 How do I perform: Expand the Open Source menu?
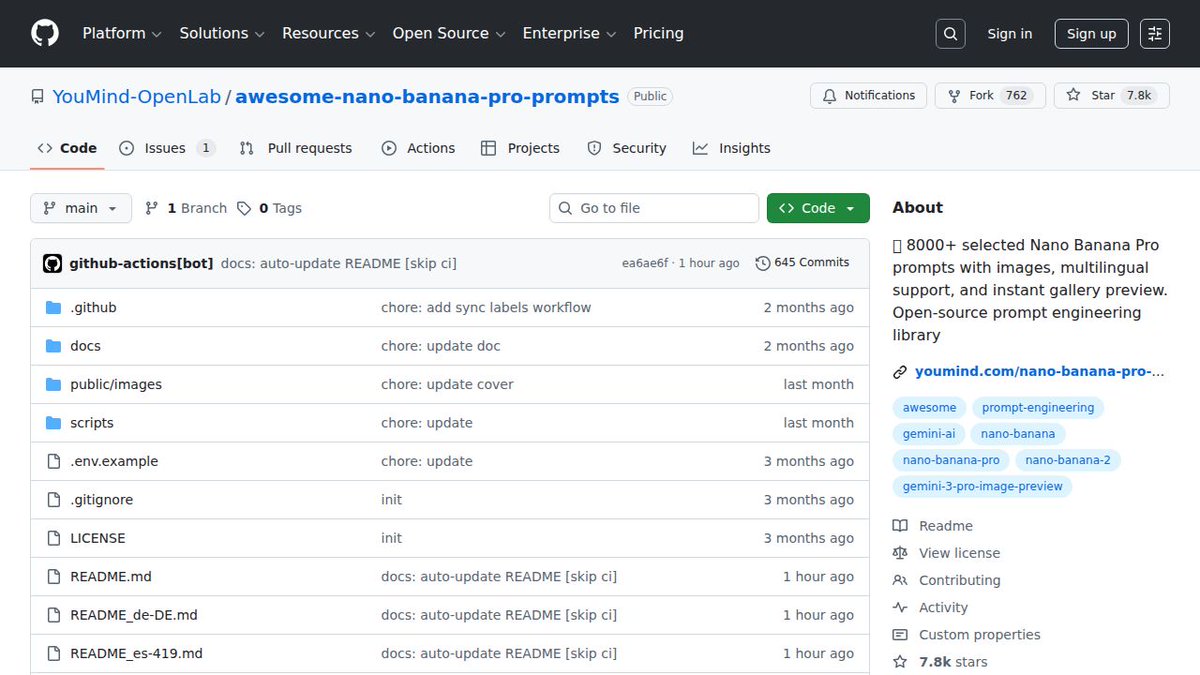click(449, 33)
